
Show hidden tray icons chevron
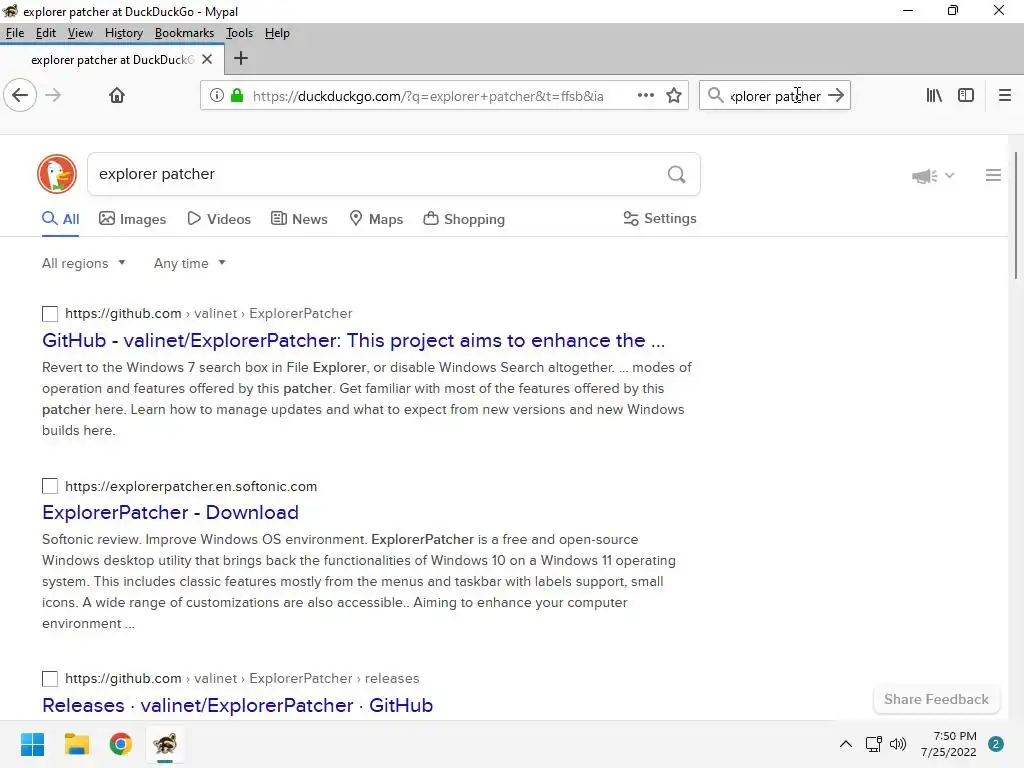tap(846, 744)
